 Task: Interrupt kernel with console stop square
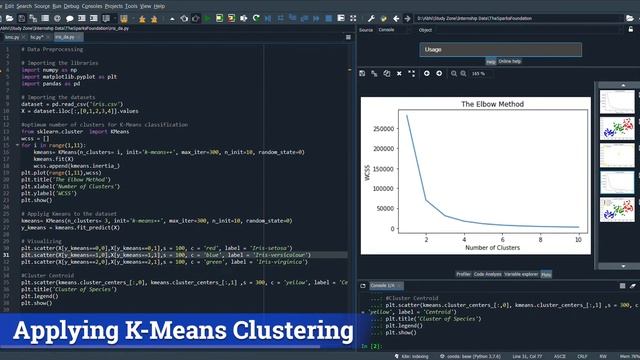click(622, 286)
